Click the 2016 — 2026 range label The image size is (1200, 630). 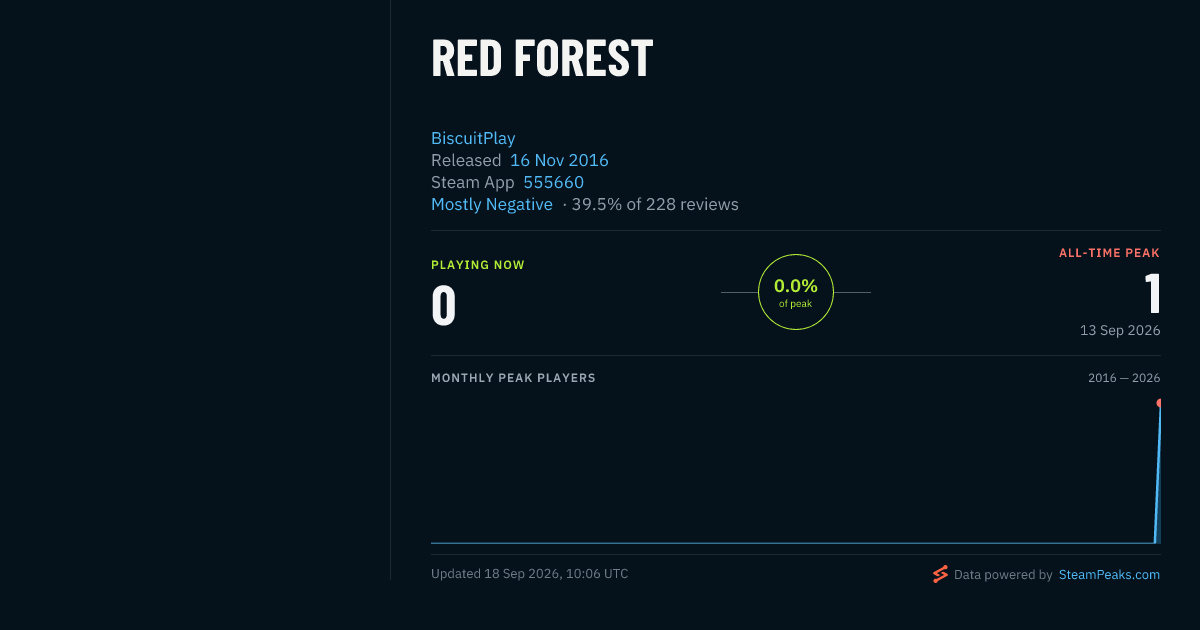[x=1124, y=378]
